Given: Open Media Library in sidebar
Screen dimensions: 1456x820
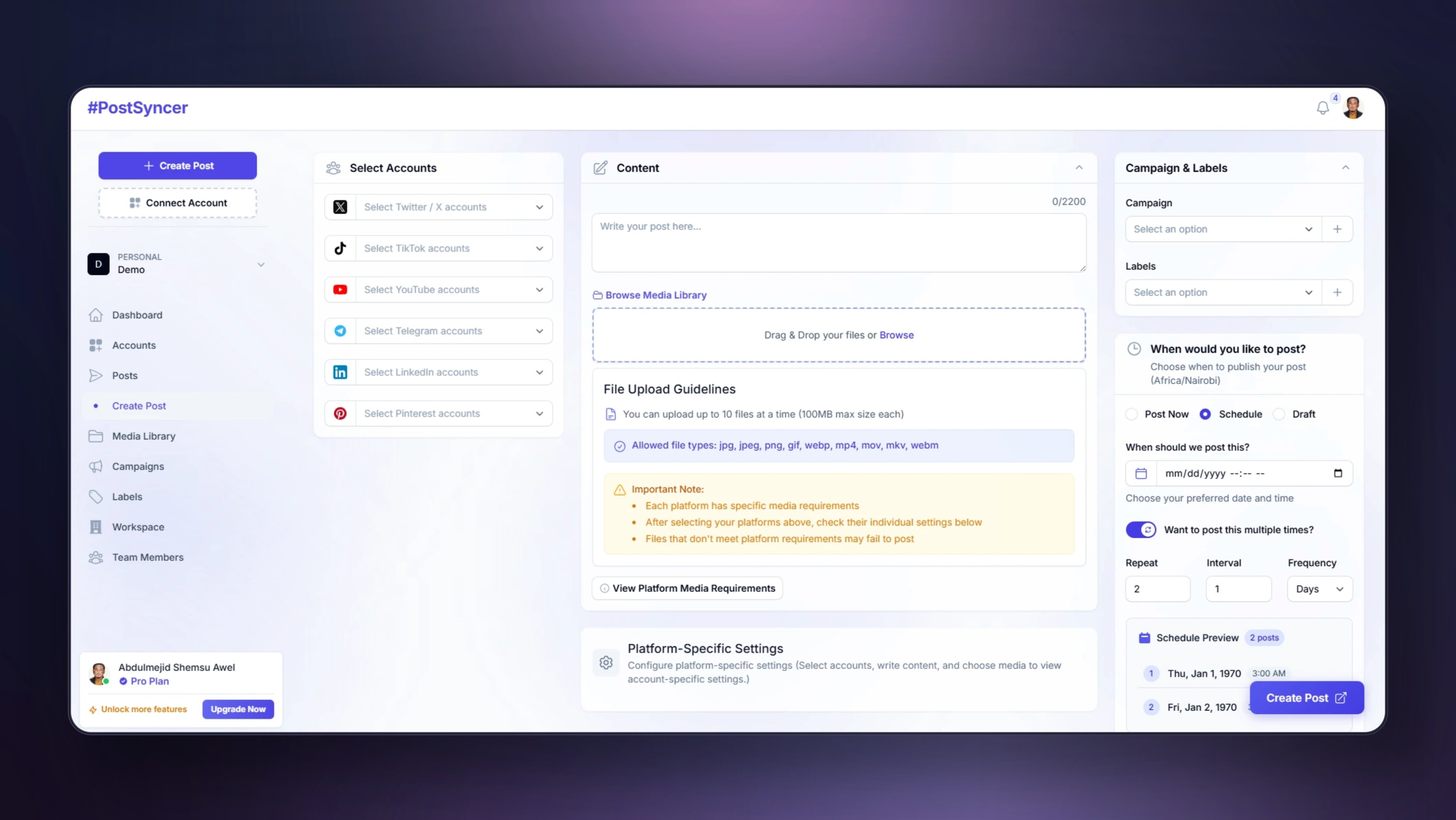Looking at the screenshot, I should (x=178, y=436).
